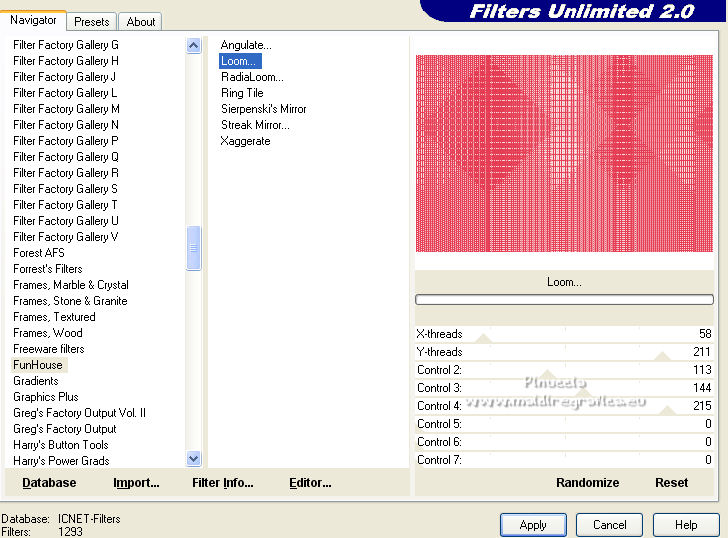This screenshot has height=538, width=728.
Task: Select Frames, Stone & Granite category
Action: coord(70,301)
